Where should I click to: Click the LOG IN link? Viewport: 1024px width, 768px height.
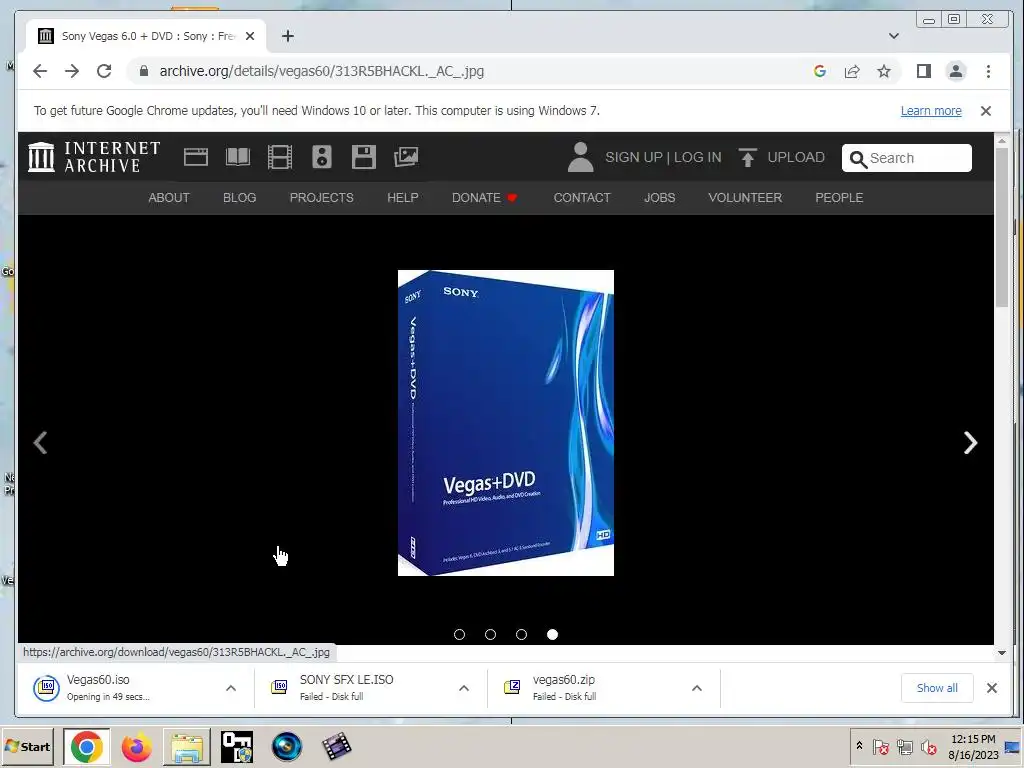point(697,157)
